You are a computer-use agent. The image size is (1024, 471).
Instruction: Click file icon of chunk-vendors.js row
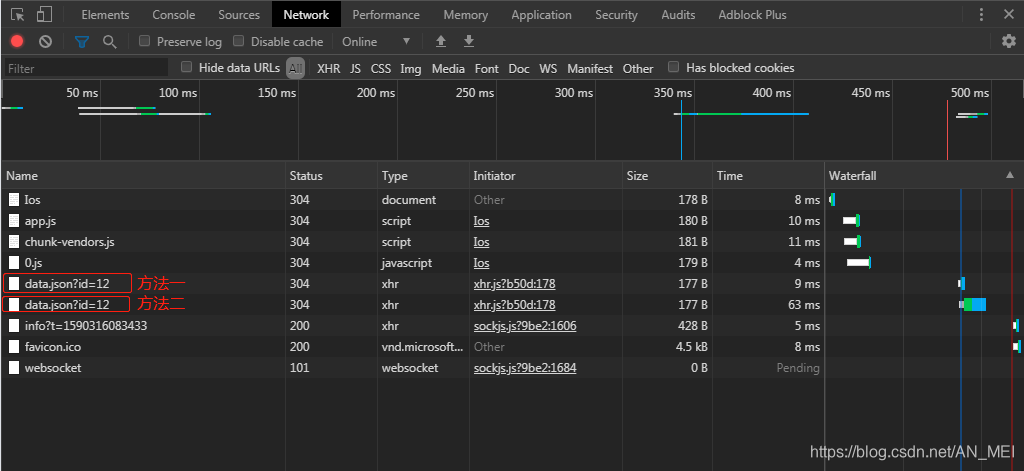pyautogui.click(x=14, y=242)
